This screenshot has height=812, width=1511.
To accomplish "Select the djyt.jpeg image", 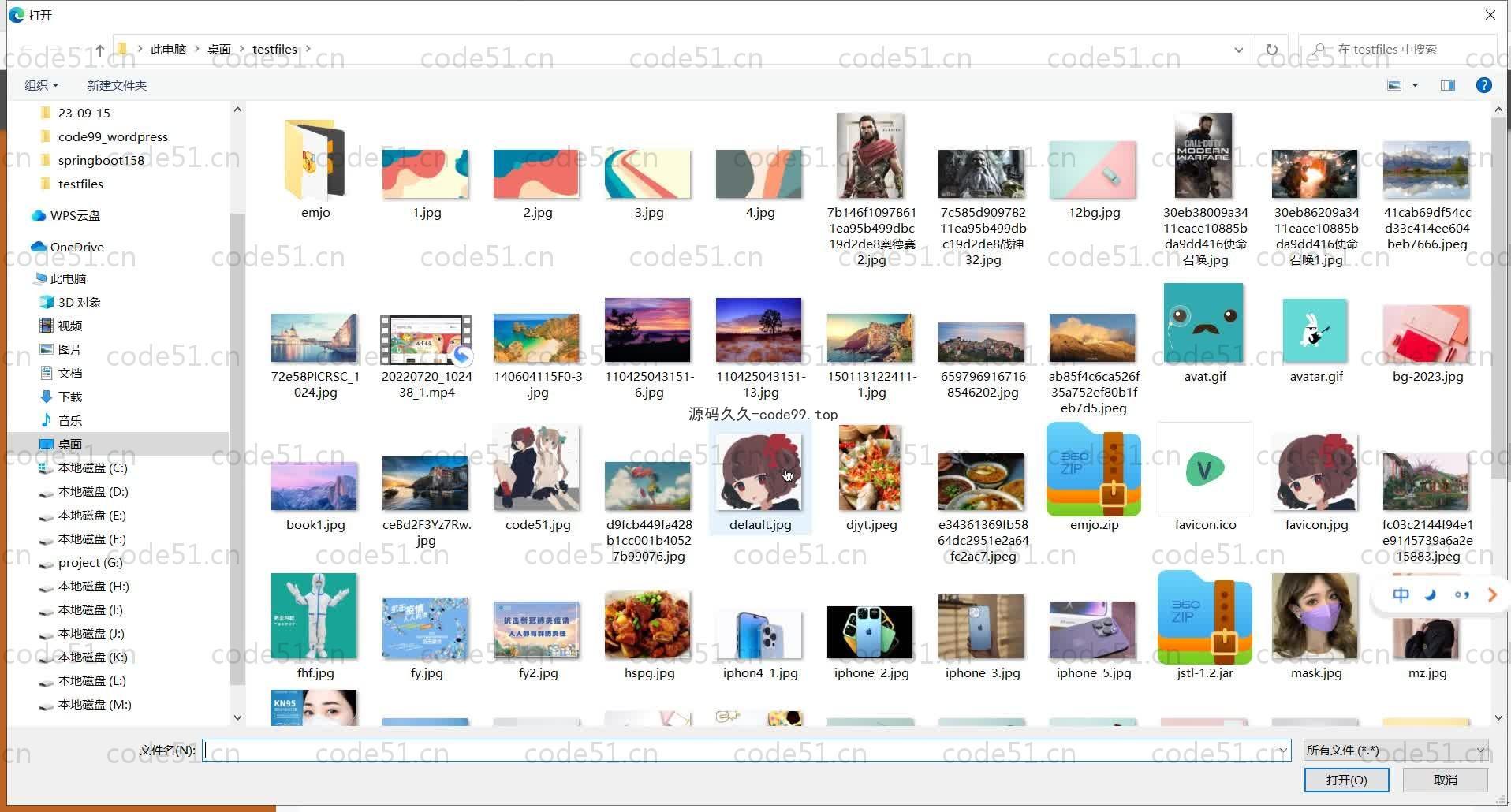I will (871, 468).
